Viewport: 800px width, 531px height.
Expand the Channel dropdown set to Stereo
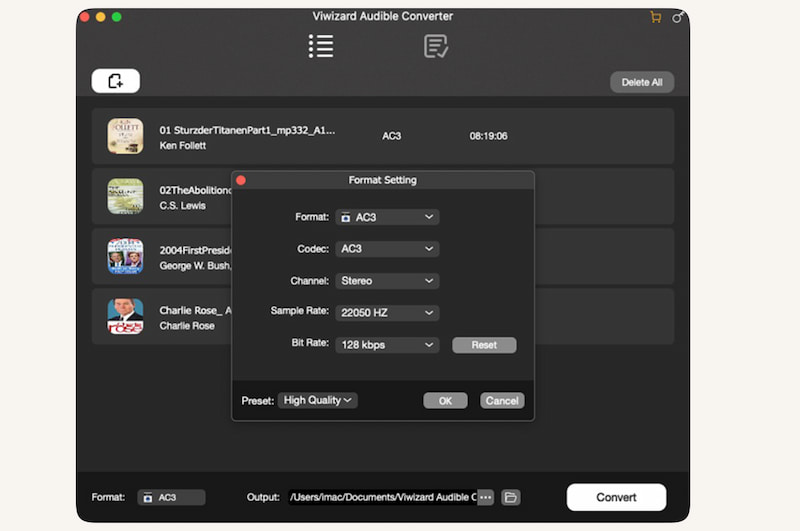(x=387, y=281)
